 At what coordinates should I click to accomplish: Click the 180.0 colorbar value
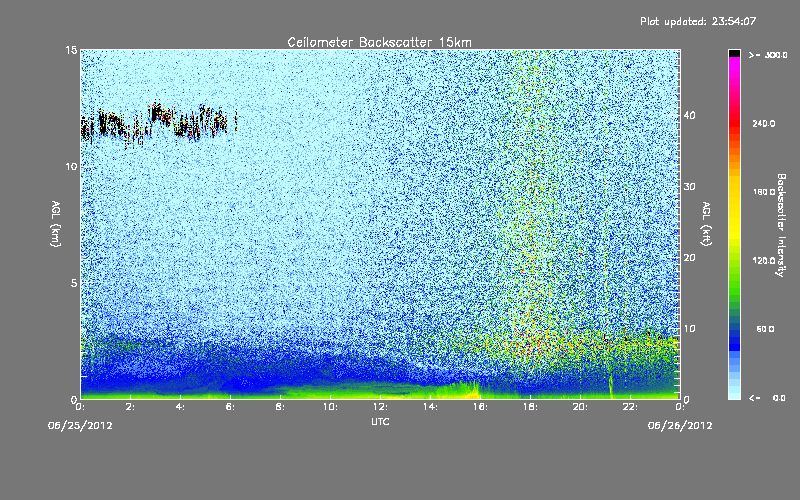764,192
